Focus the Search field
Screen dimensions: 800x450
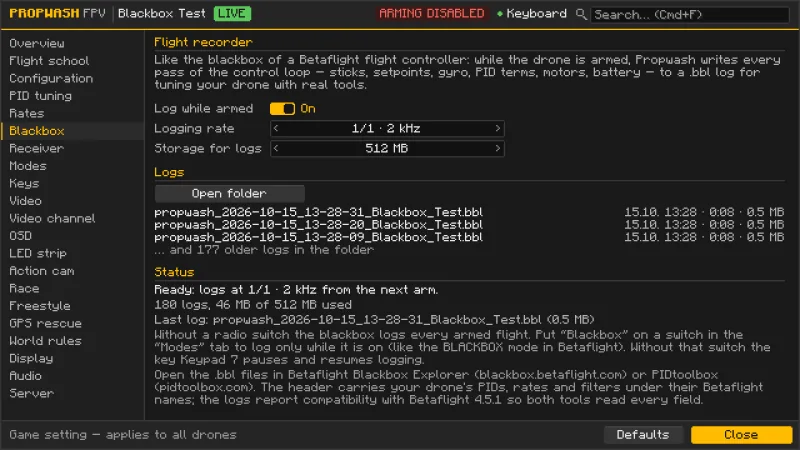click(x=689, y=14)
